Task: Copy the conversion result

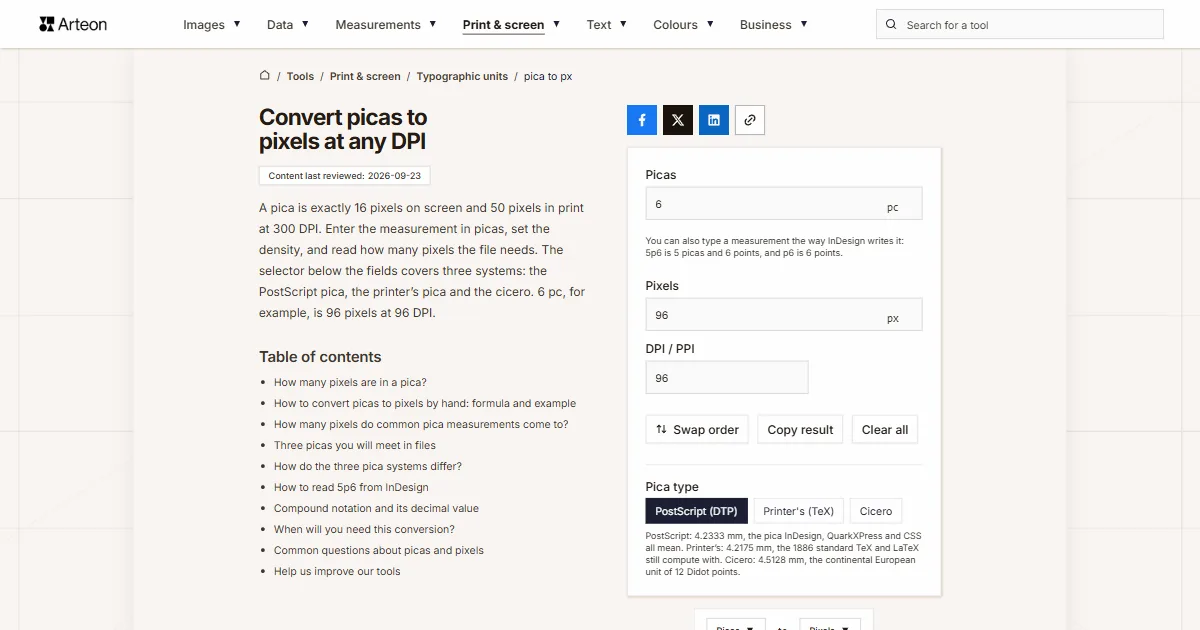Action: coord(800,429)
